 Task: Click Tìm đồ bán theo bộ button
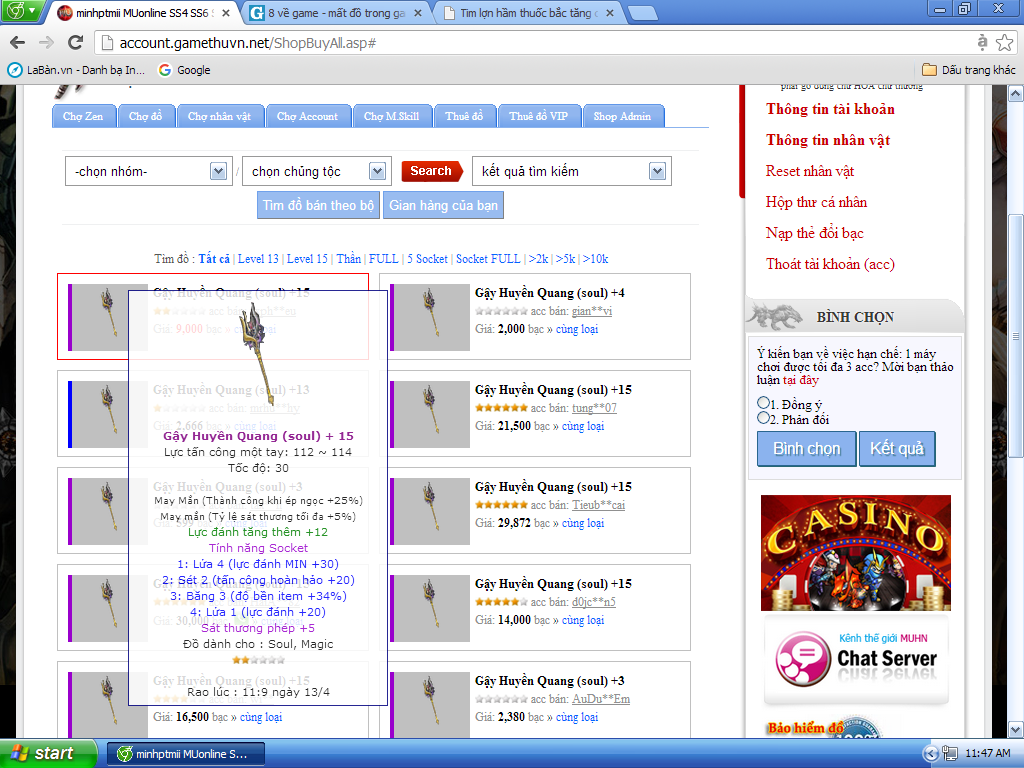pyautogui.click(x=318, y=205)
